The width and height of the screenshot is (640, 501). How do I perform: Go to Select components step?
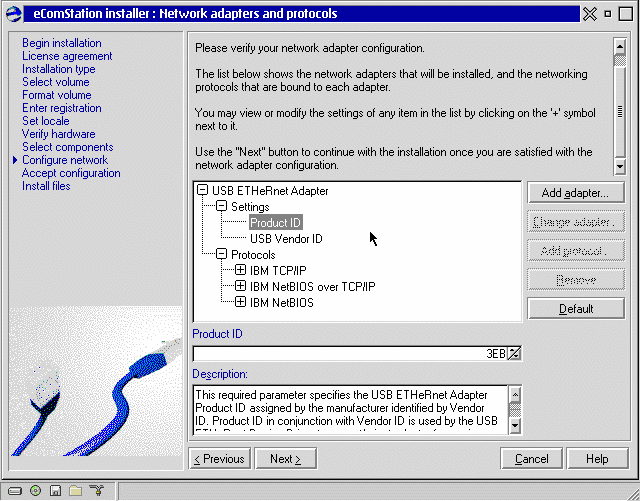pos(67,147)
